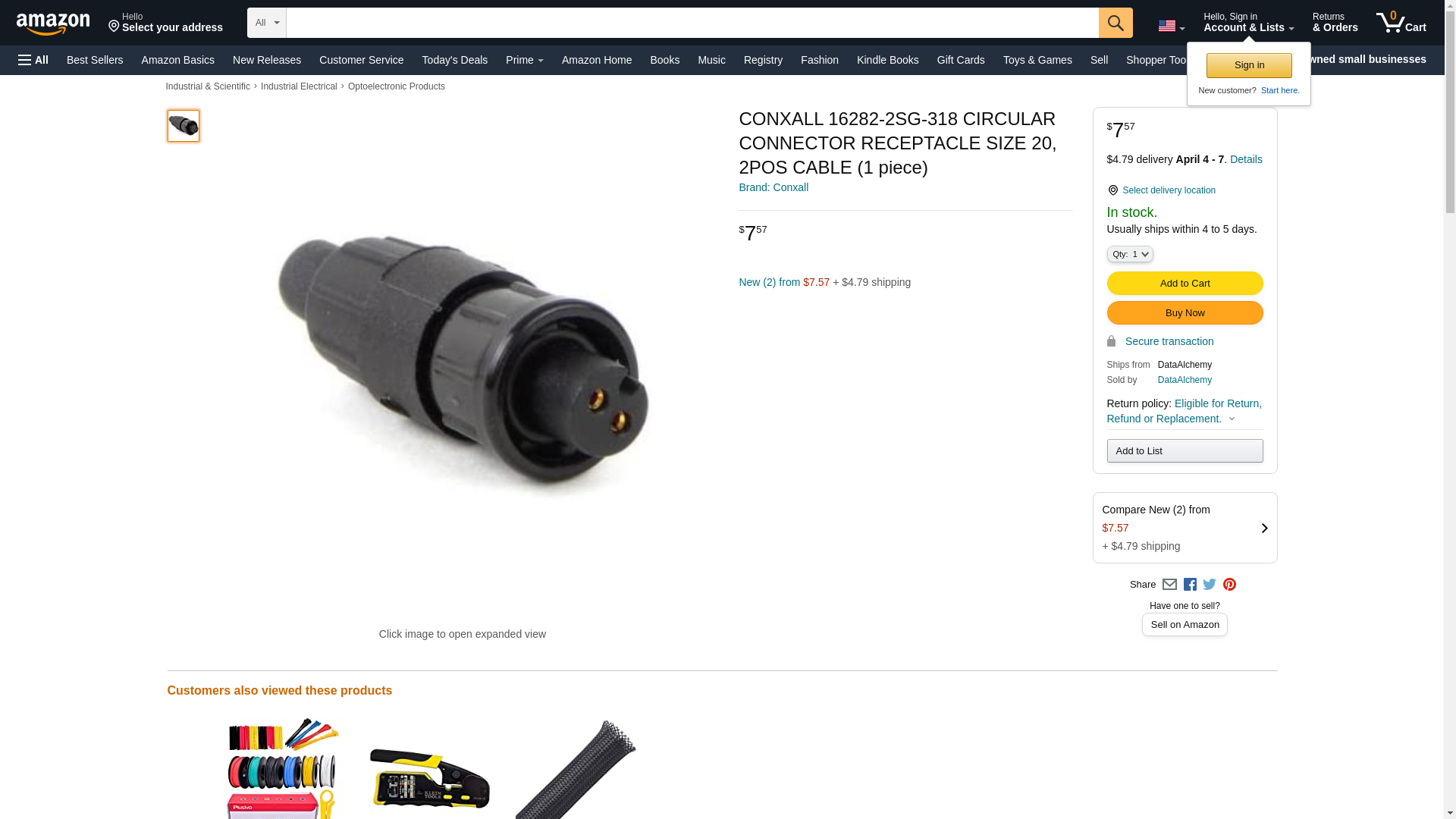Open Today's Deals in navigation bar

pyautogui.click(x=454, y=60)
